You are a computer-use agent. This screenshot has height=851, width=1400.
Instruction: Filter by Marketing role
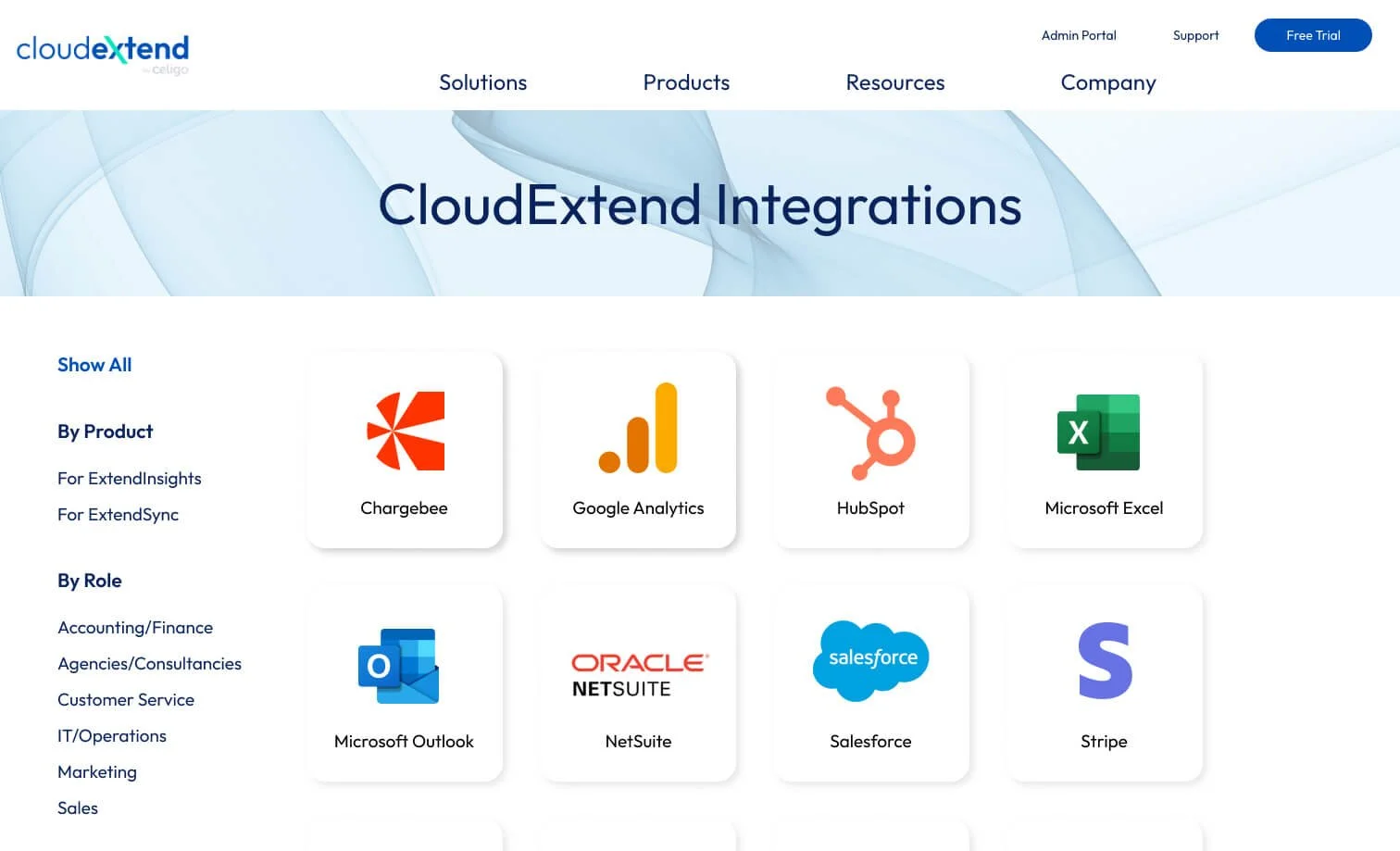(x=97, y=772)
